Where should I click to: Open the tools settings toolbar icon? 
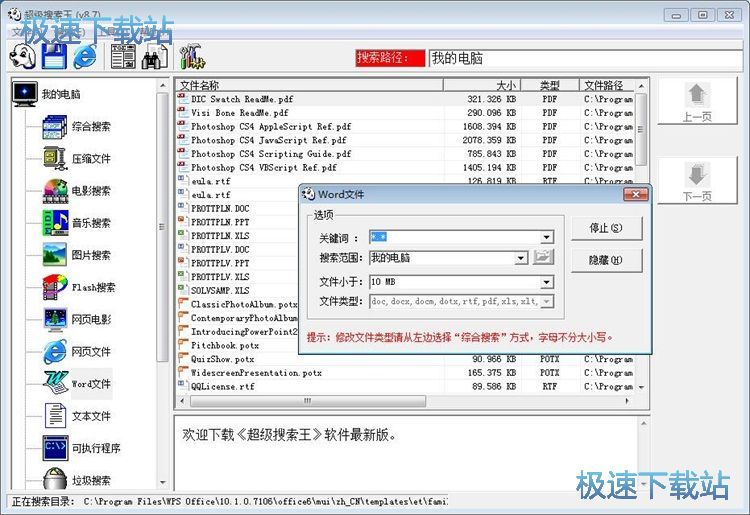[192, 56]
